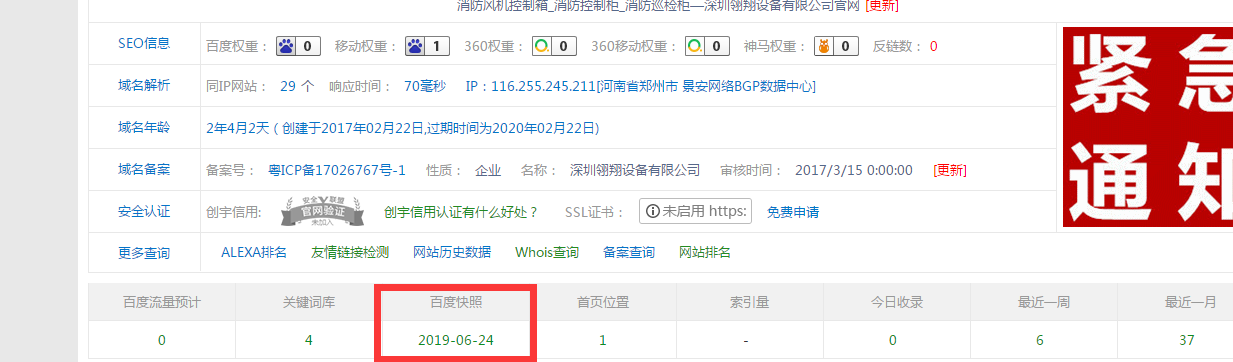
Task: Click the 更新 link in 域名备案 row
Action: click(x=949, y=170)
